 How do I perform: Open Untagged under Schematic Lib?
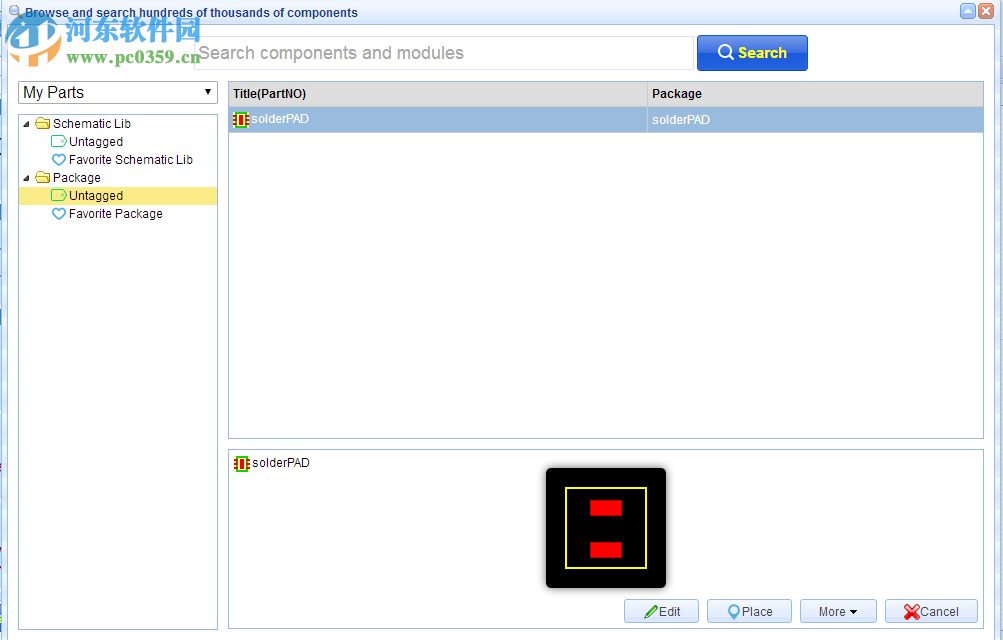[96, 142]
